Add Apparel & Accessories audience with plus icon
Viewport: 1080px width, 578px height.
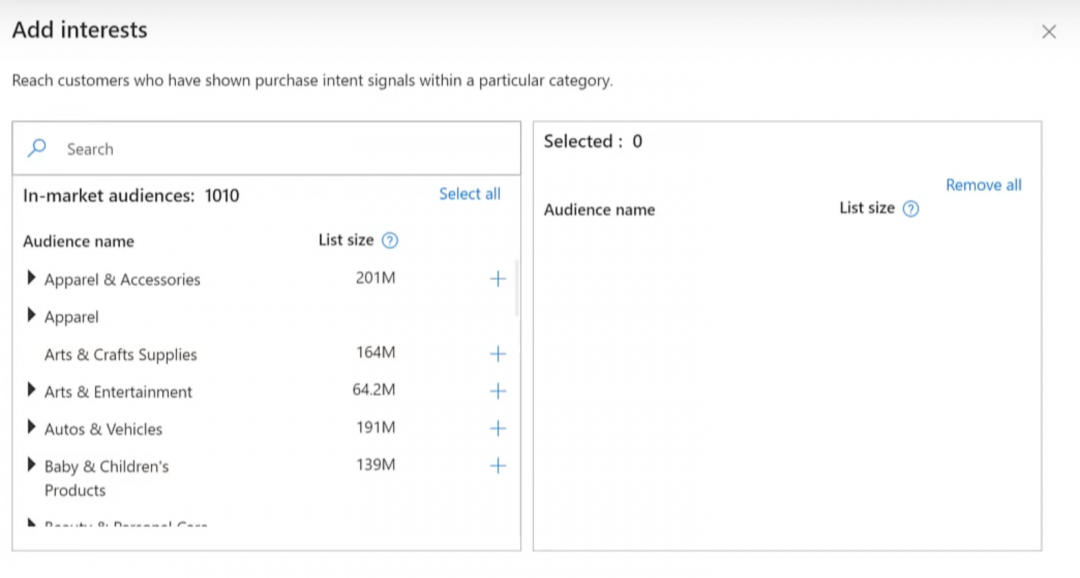(497, 279)
